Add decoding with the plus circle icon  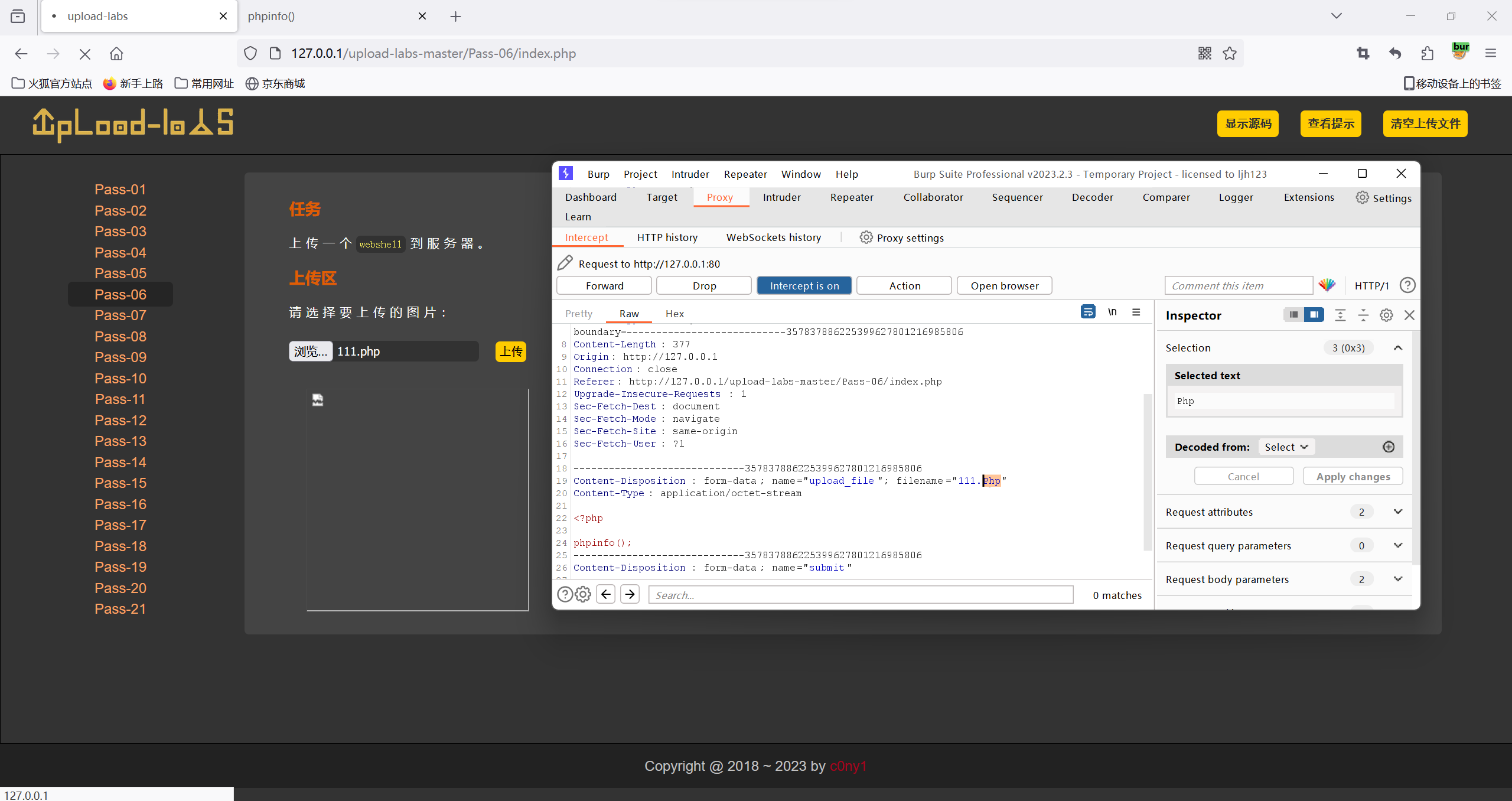point(1389,447)
